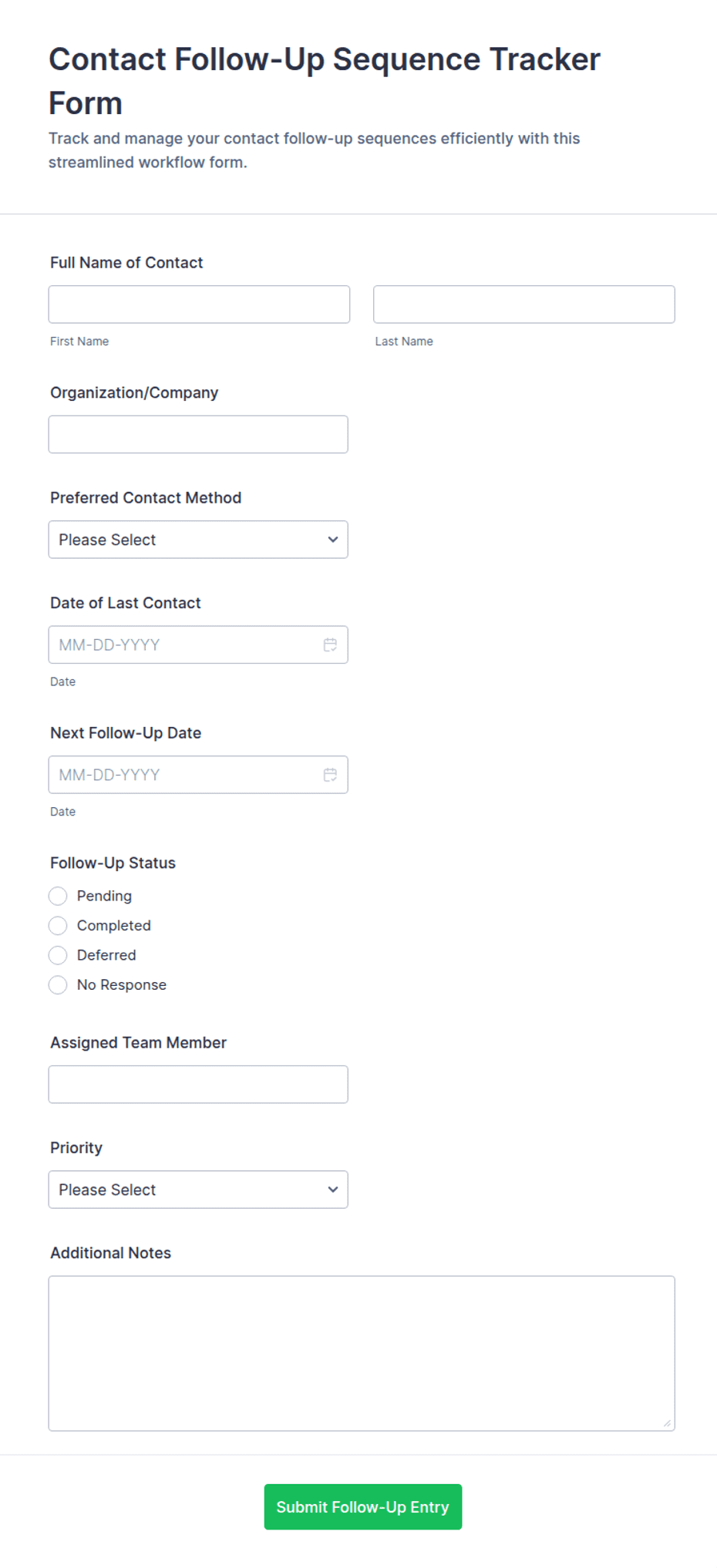The width and height of the screenshot is (717, 1568).
Task: Open the Priority dropdown
Action: click(x=198, y=1189)
